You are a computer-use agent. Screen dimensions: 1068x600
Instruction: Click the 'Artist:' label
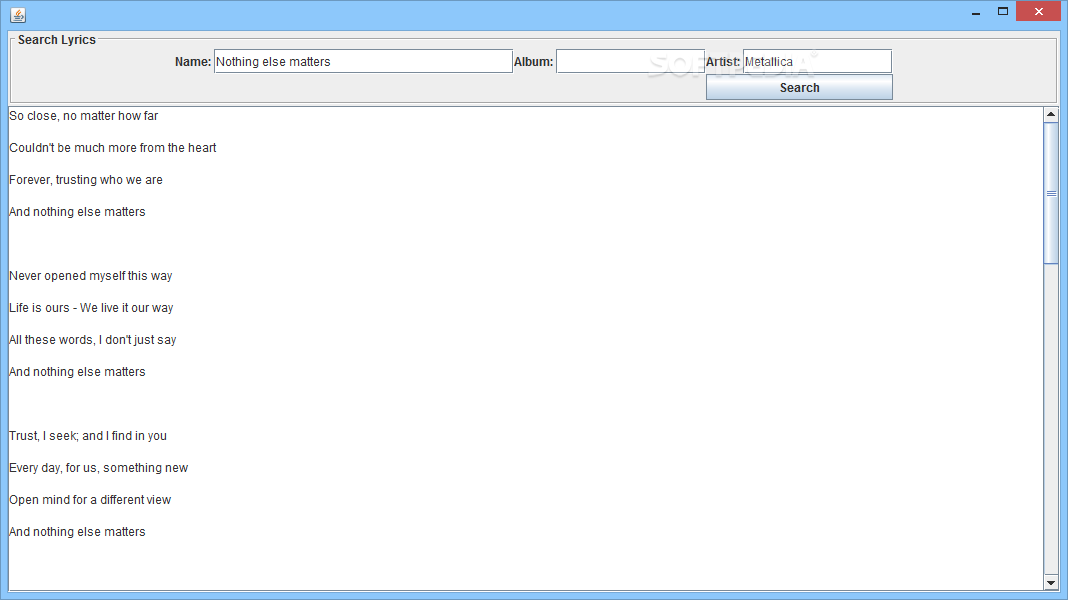[723, 62]
